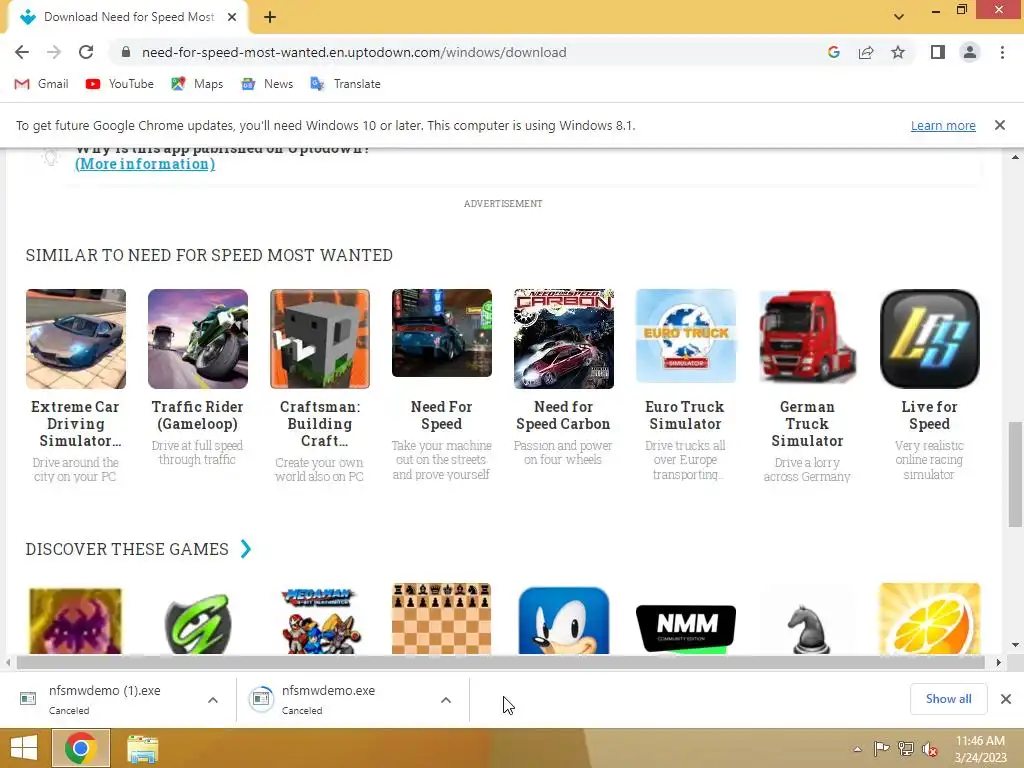Image resolution: width=1024 pixels, height=768 pixels.
Task: Click the vertical page scrollbar thumb
Action: click(1015, 474)
